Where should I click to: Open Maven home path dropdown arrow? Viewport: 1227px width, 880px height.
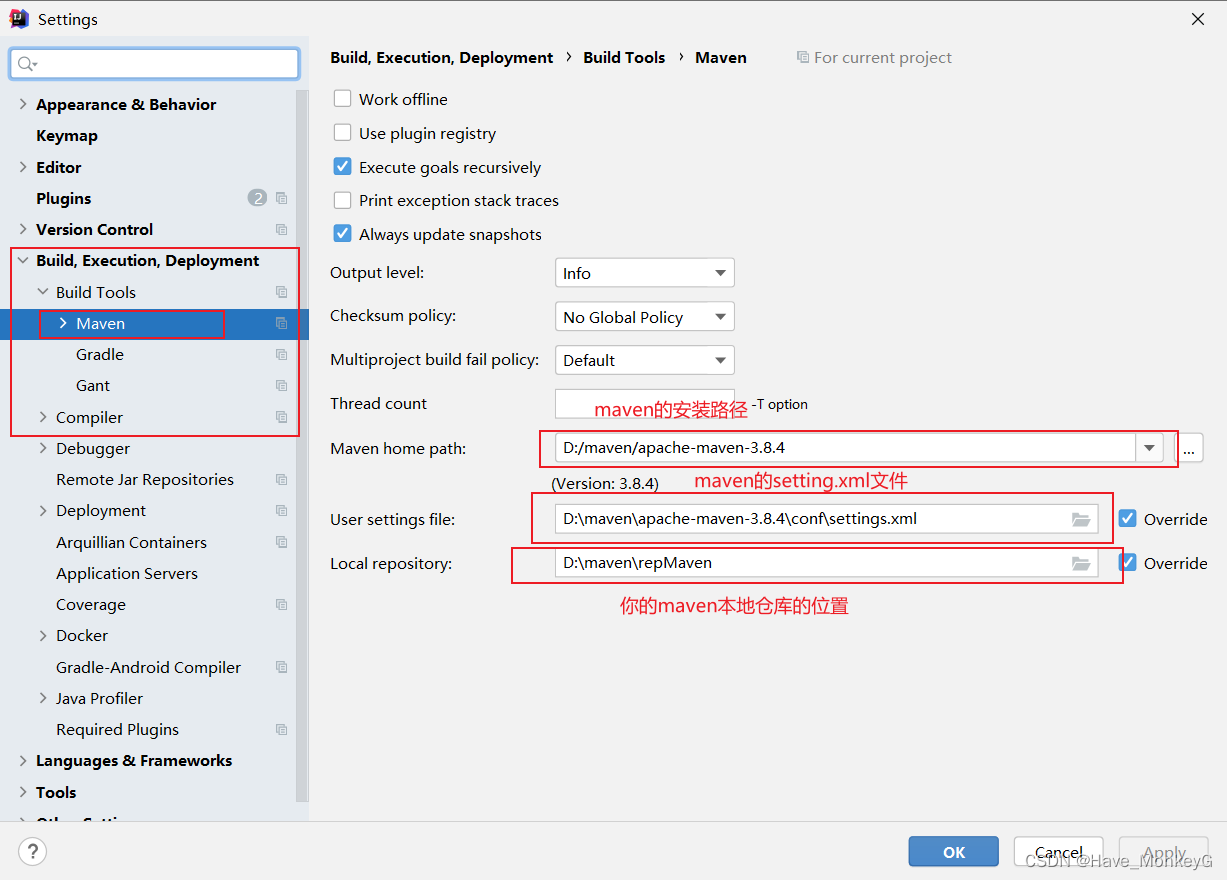click(1150, 448)
